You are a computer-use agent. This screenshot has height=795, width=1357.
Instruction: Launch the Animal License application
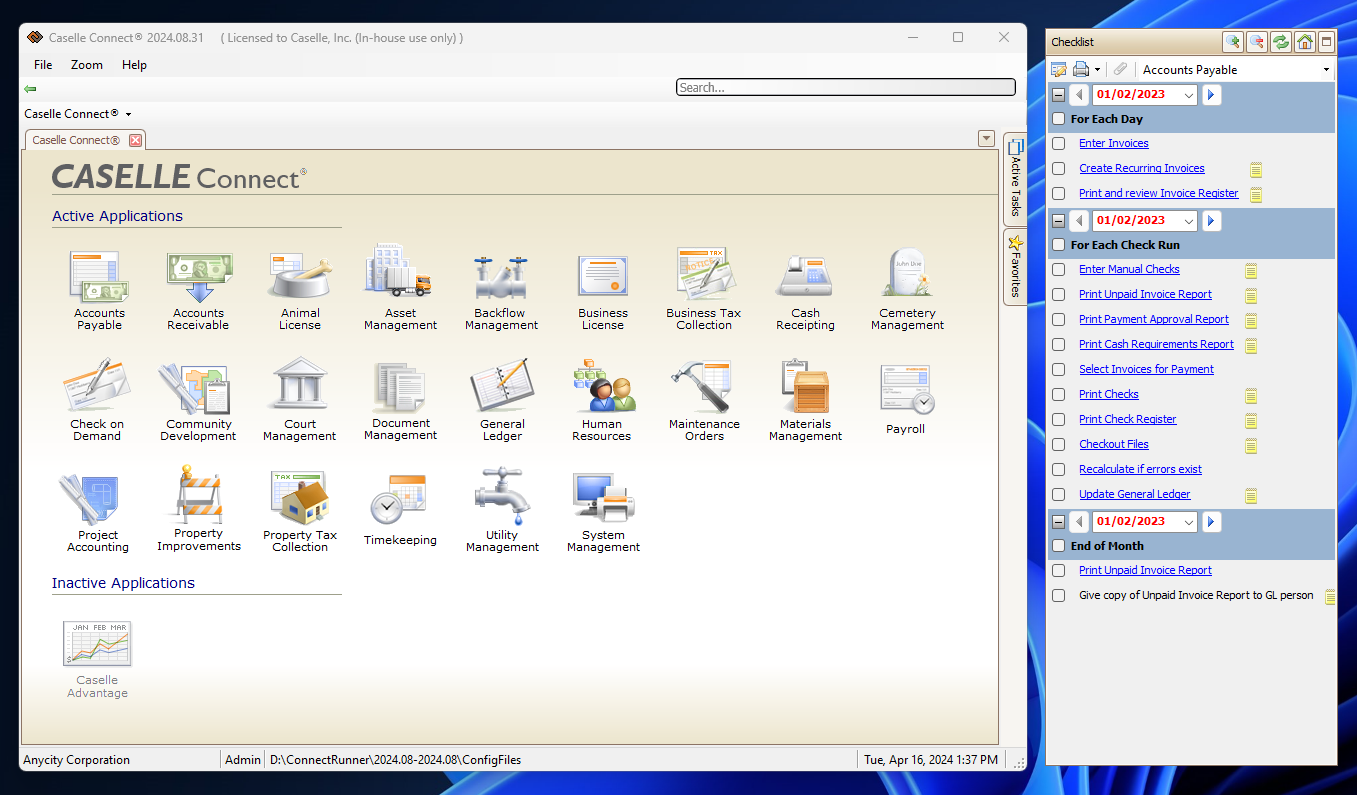[300, 290]
